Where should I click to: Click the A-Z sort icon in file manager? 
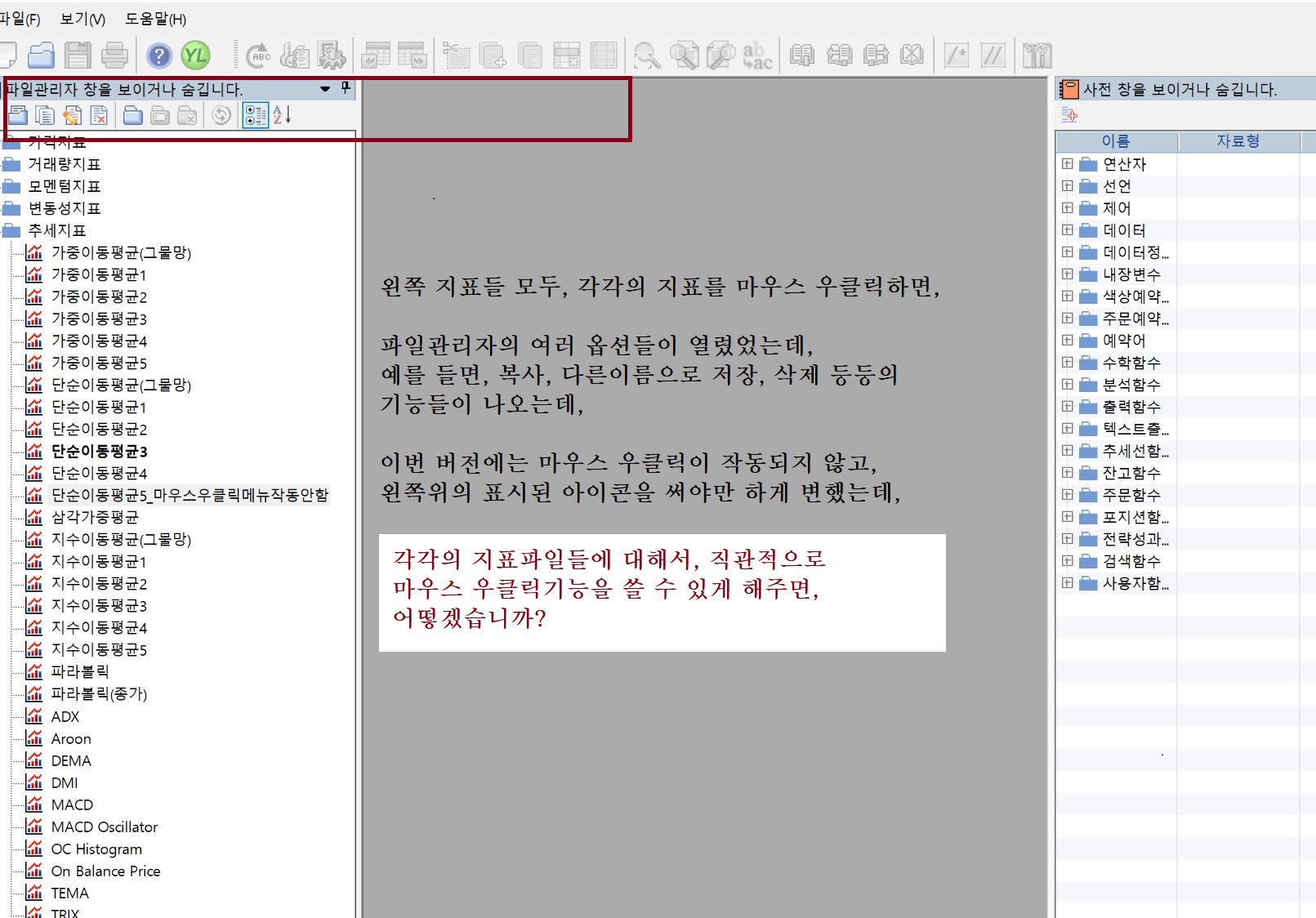[282, 116]
